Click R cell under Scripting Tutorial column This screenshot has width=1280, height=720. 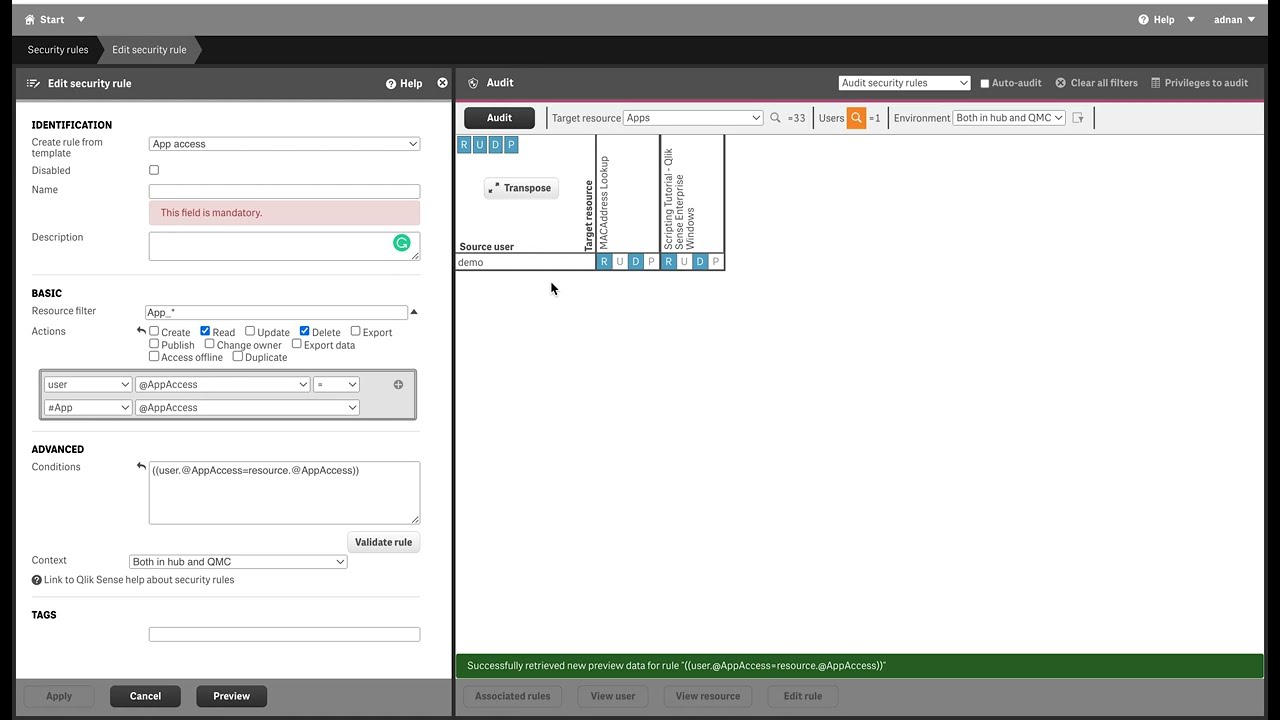(x=668, y=262)
